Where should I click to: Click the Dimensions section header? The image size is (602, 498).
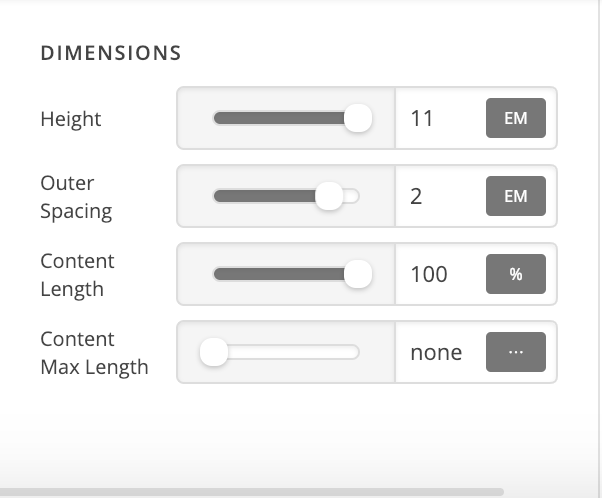point(111,53)
